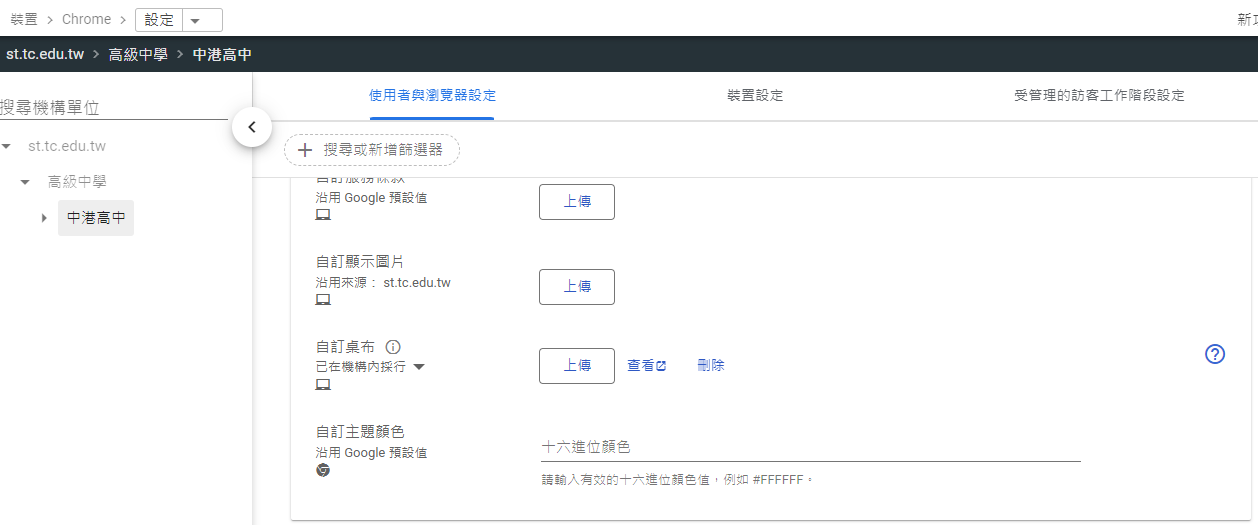Click the 搜尋機構單位 search field

(x=114, y=107)
